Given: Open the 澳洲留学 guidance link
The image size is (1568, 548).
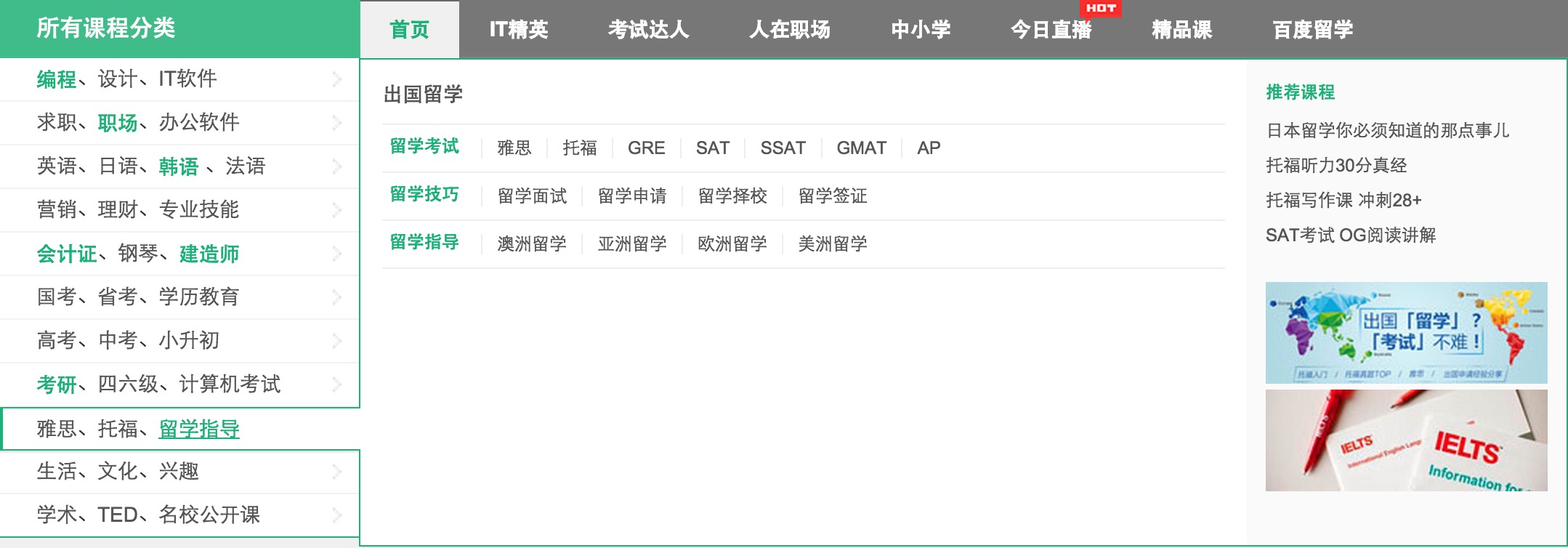Looking at the screenshot, I should coord(532,244).
